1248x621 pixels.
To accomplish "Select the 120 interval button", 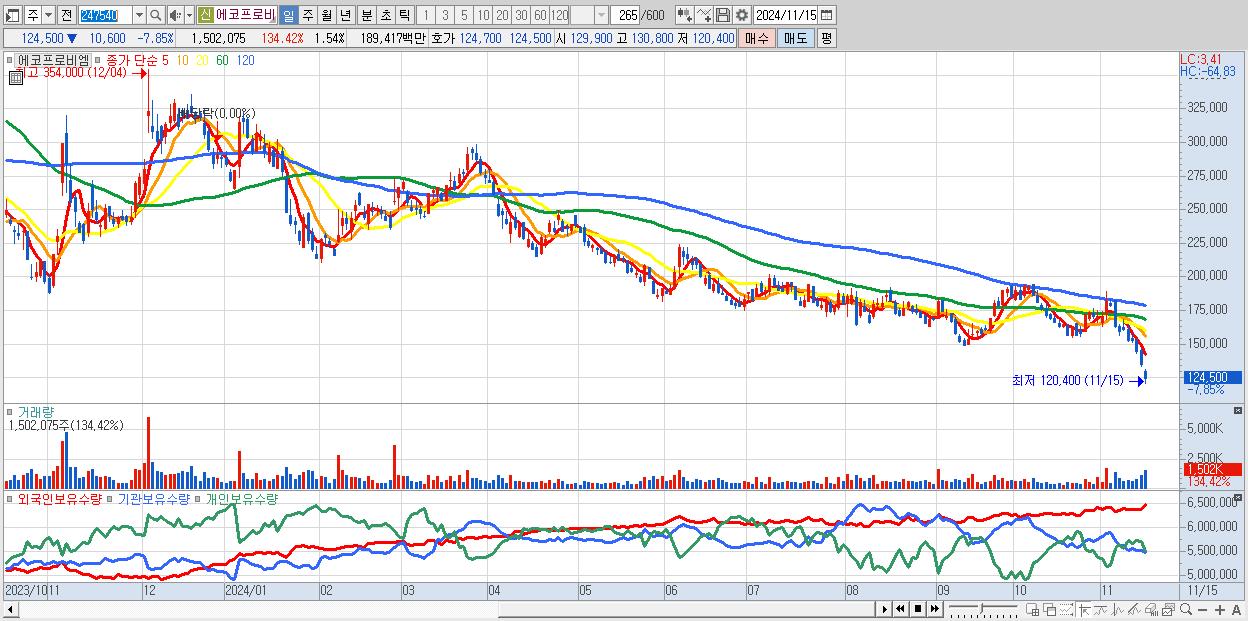I will [559, 15].
